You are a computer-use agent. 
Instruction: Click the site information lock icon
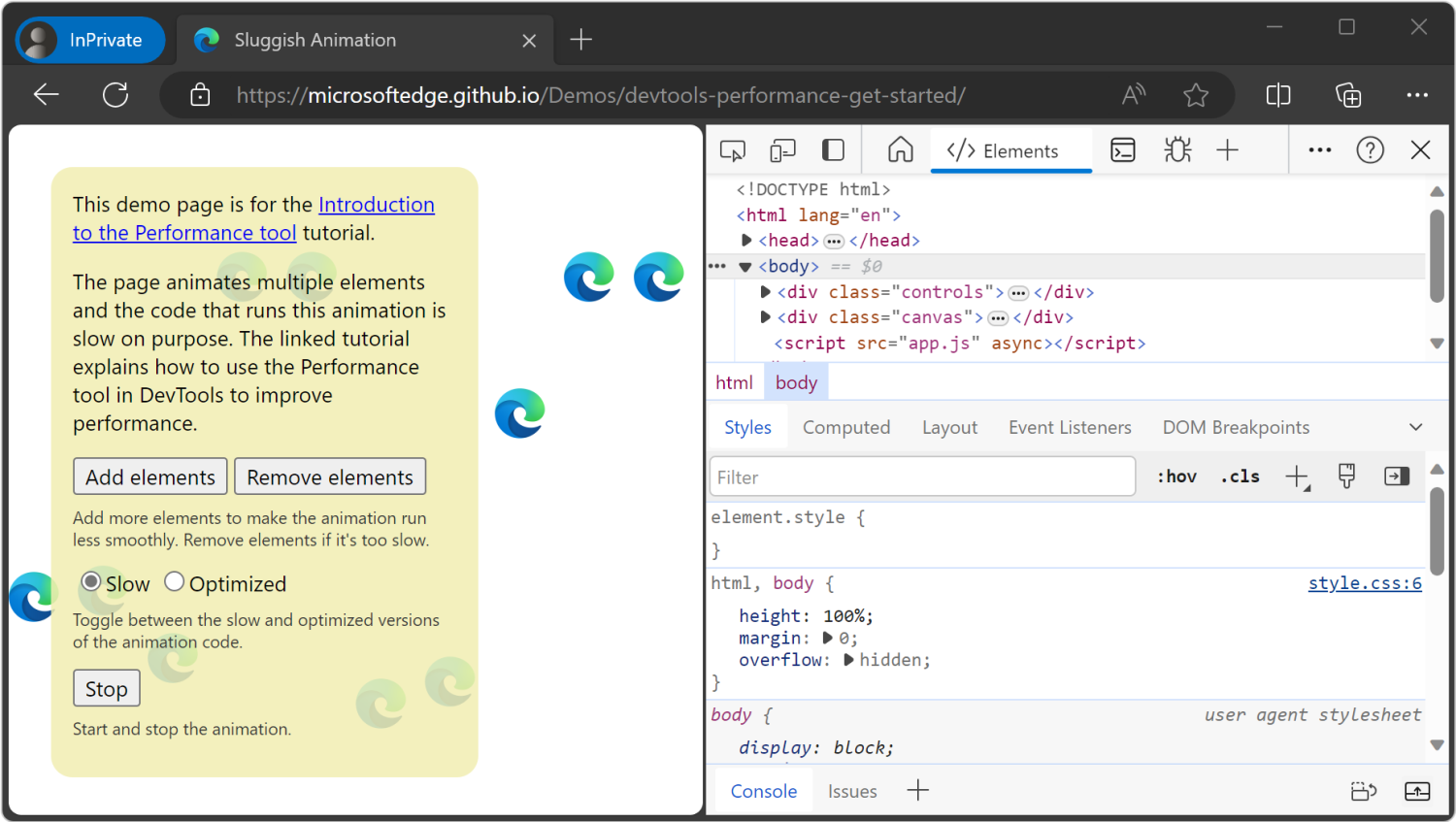[200, 94]
